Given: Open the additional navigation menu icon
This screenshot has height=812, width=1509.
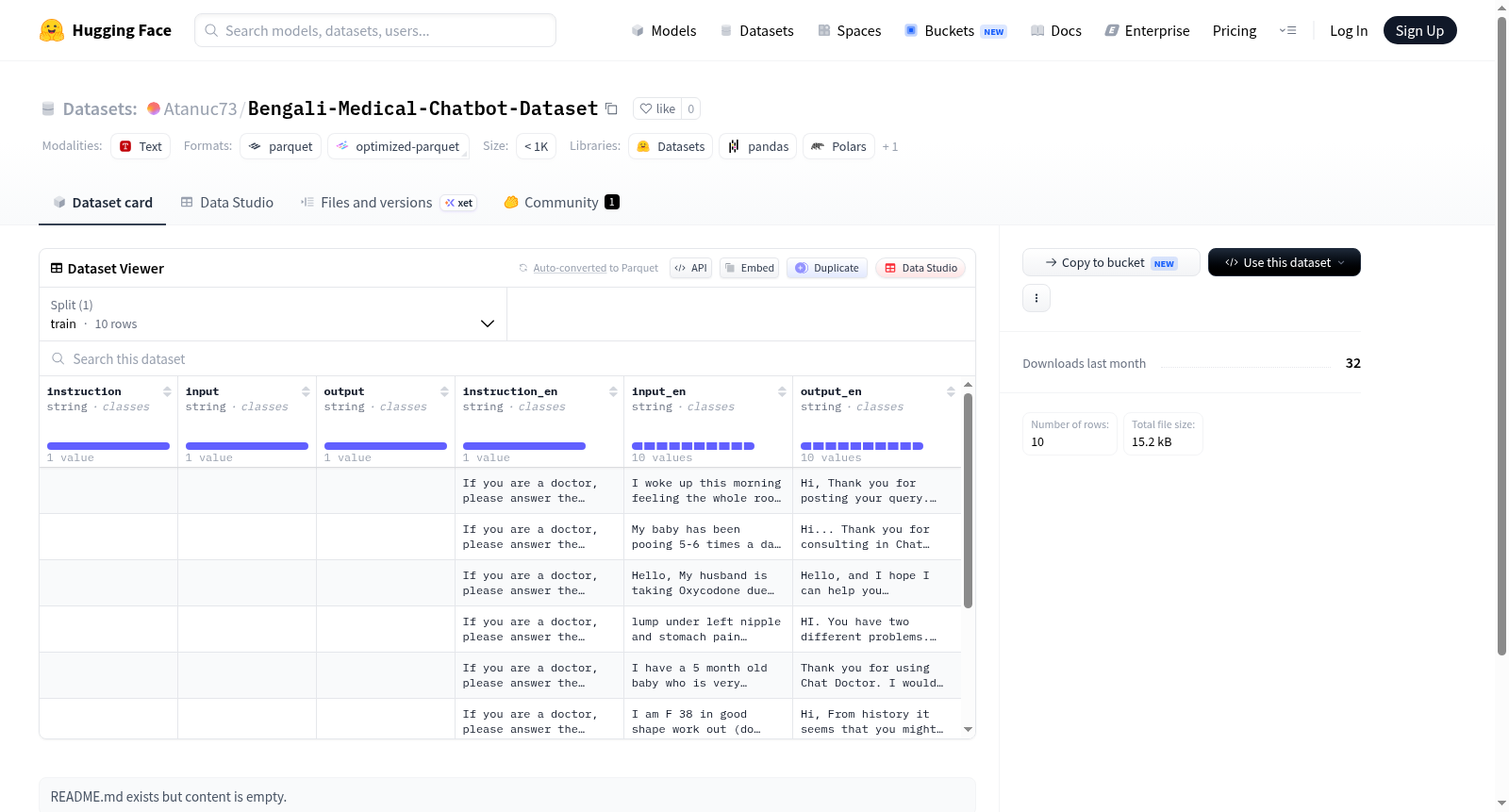Looking at the screenshot, I should pyautogui.click(x=1287, y=30).
